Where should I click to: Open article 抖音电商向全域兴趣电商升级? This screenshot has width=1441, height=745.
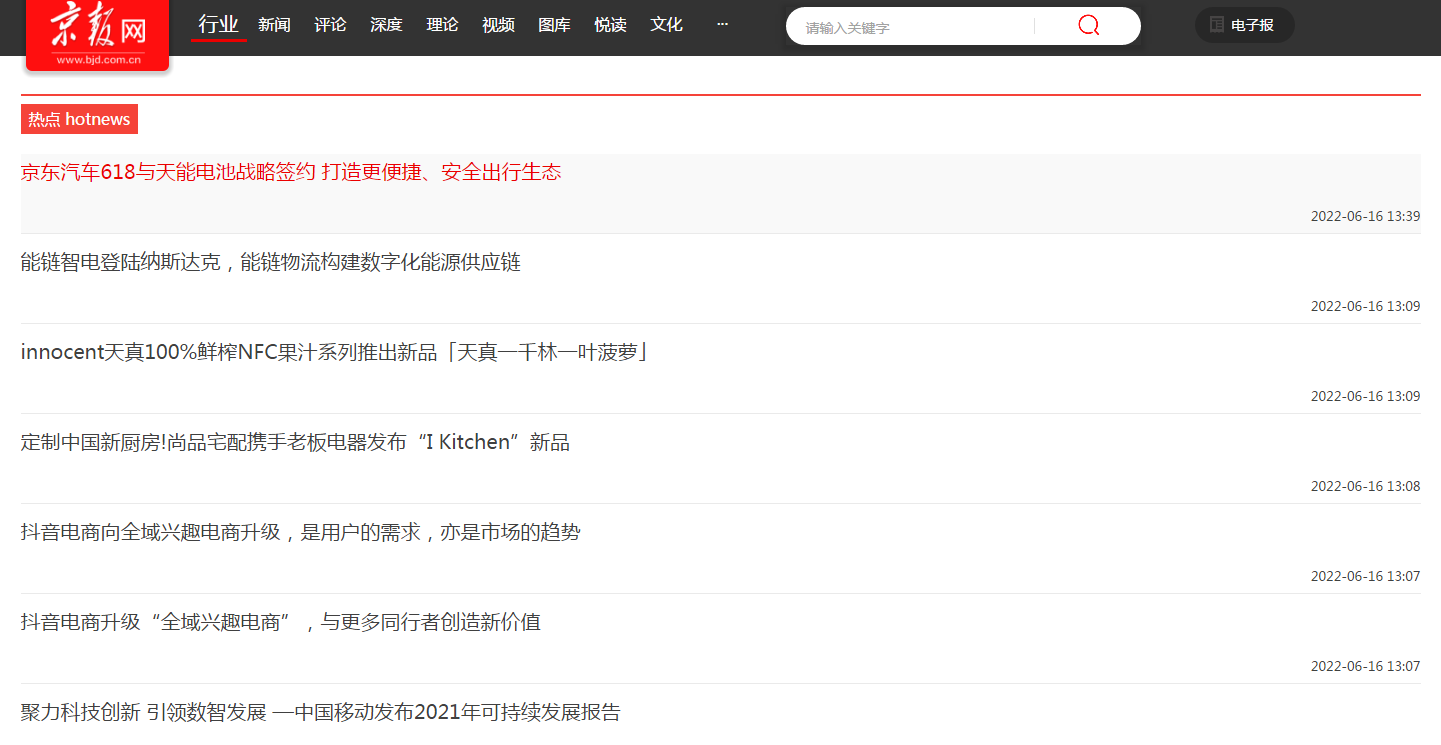coord(300,532)
